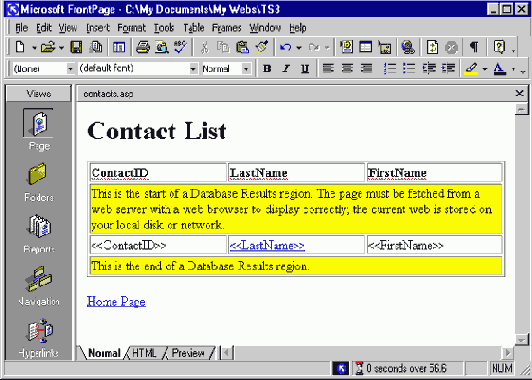Toggle Show All paragraph marks button
Image resolution: width=532 pixels, height=380 pixels.
[474, 47]
